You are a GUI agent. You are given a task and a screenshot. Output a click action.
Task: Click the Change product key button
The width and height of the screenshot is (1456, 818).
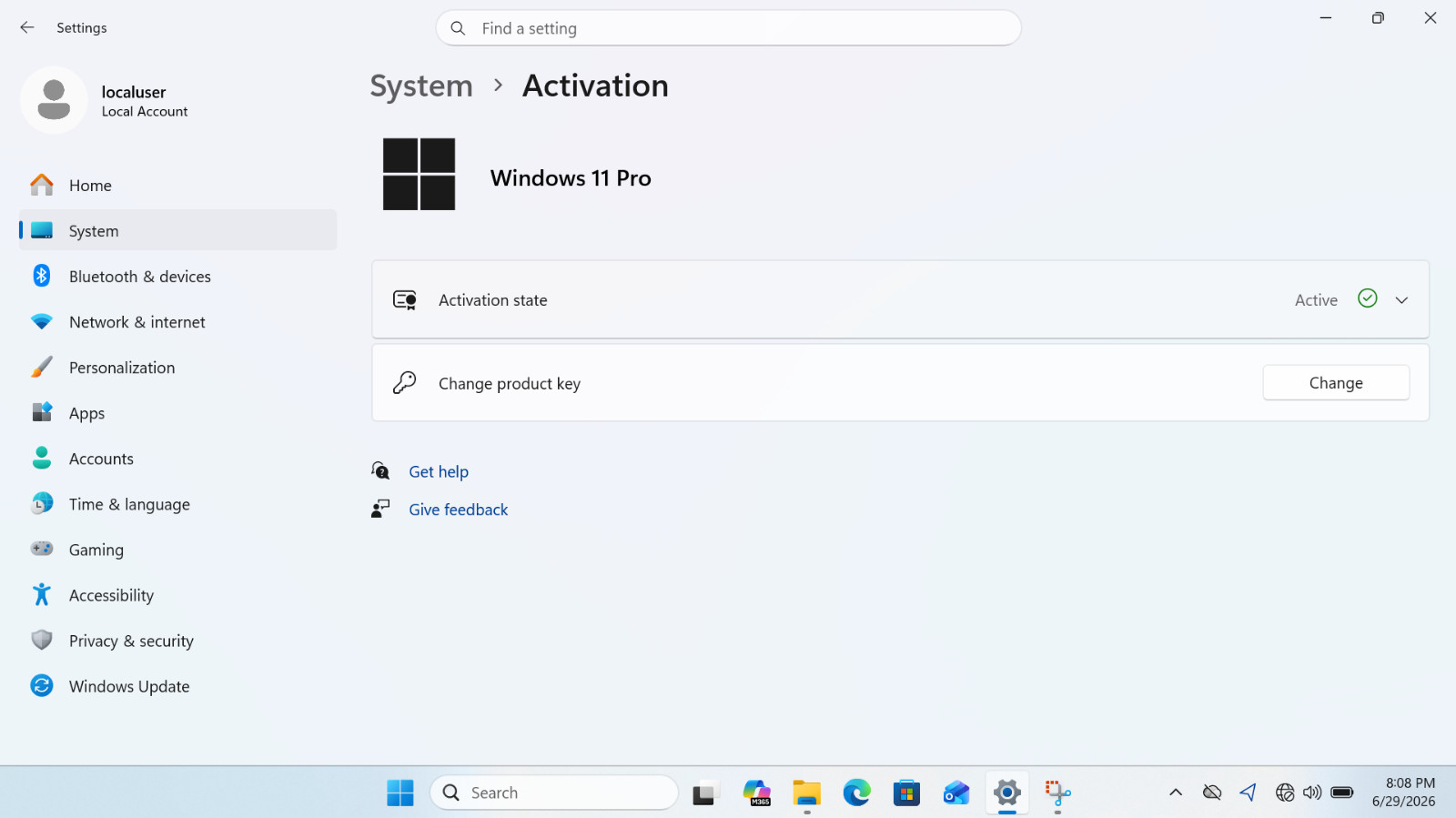click(x=1336, y=383)
